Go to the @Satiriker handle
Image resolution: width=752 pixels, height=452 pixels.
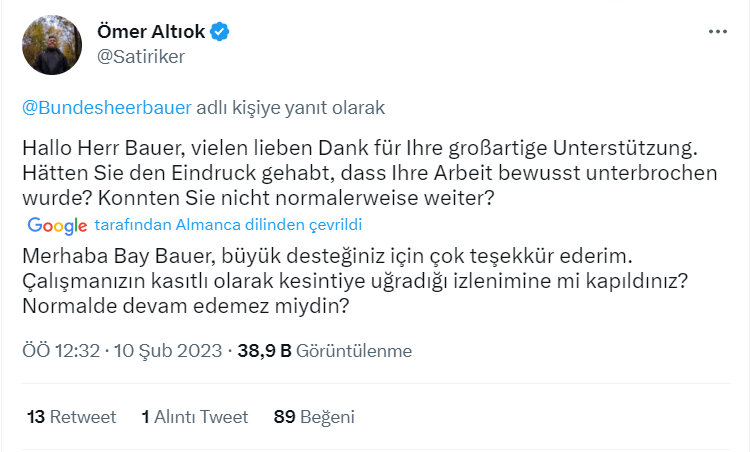point(140,56)
